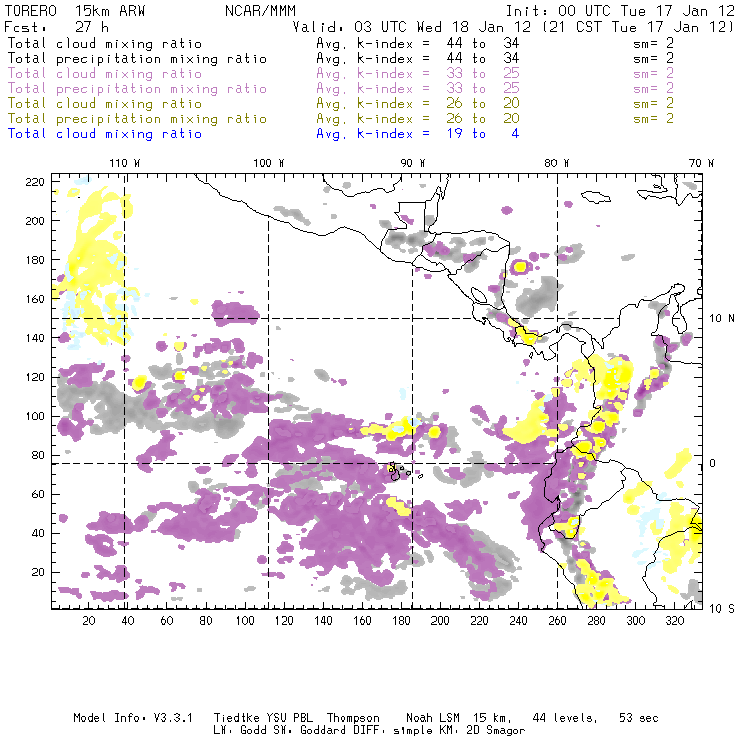The image size is (740, 740).
Task: Click the '110 W' longitude label
Action: (125, 163)
